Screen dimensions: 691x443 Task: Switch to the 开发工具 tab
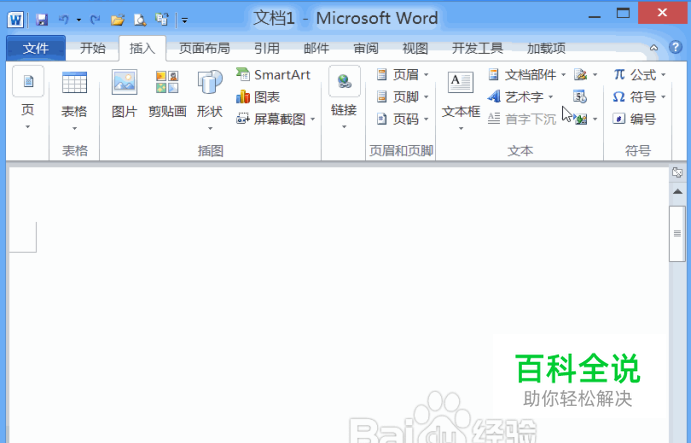[477, 48]
